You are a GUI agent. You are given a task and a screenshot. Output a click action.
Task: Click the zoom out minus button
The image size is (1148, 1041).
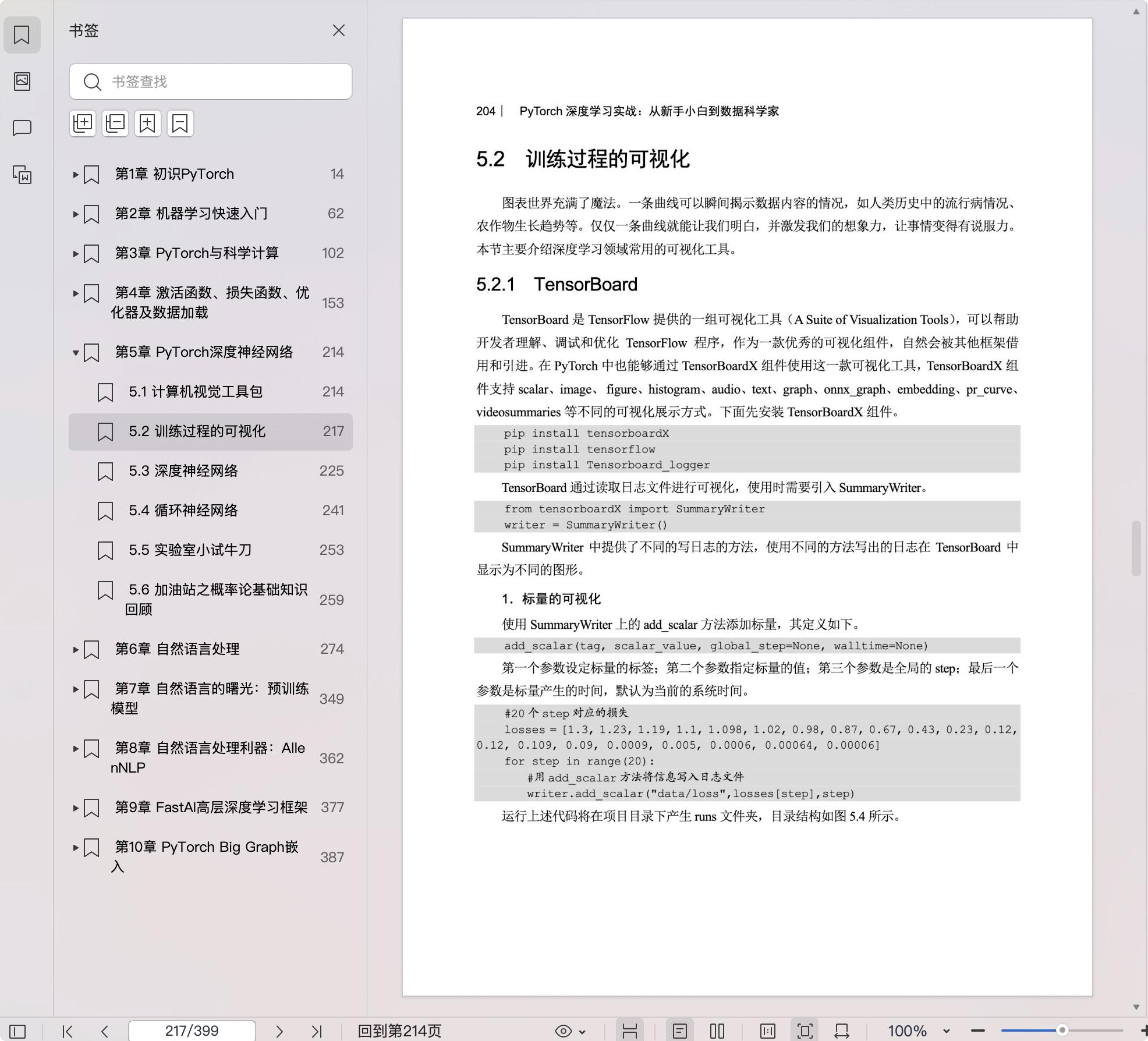[978, 1031]
